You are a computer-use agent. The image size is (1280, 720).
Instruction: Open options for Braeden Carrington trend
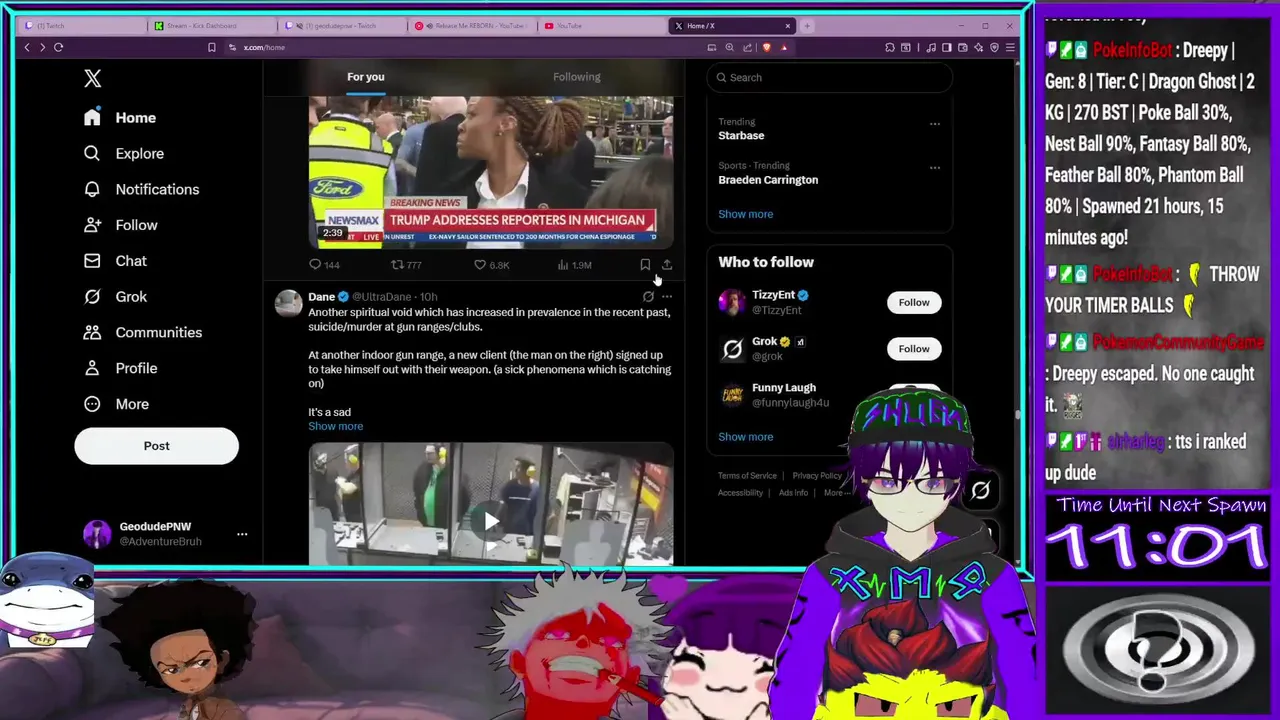tap(935, 168)
